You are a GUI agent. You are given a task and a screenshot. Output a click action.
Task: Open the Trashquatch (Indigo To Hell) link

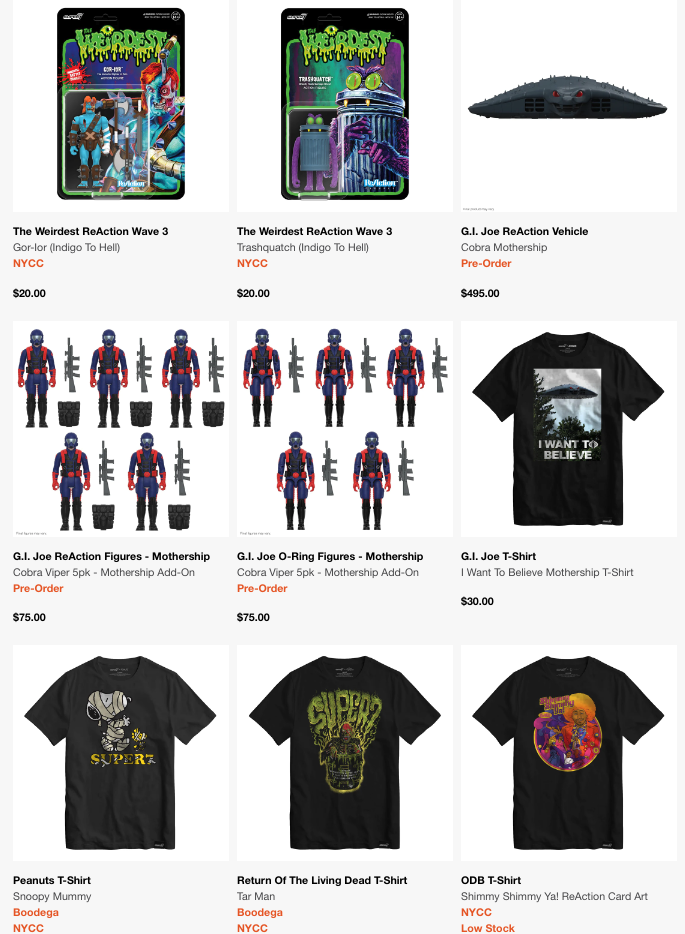303,247
